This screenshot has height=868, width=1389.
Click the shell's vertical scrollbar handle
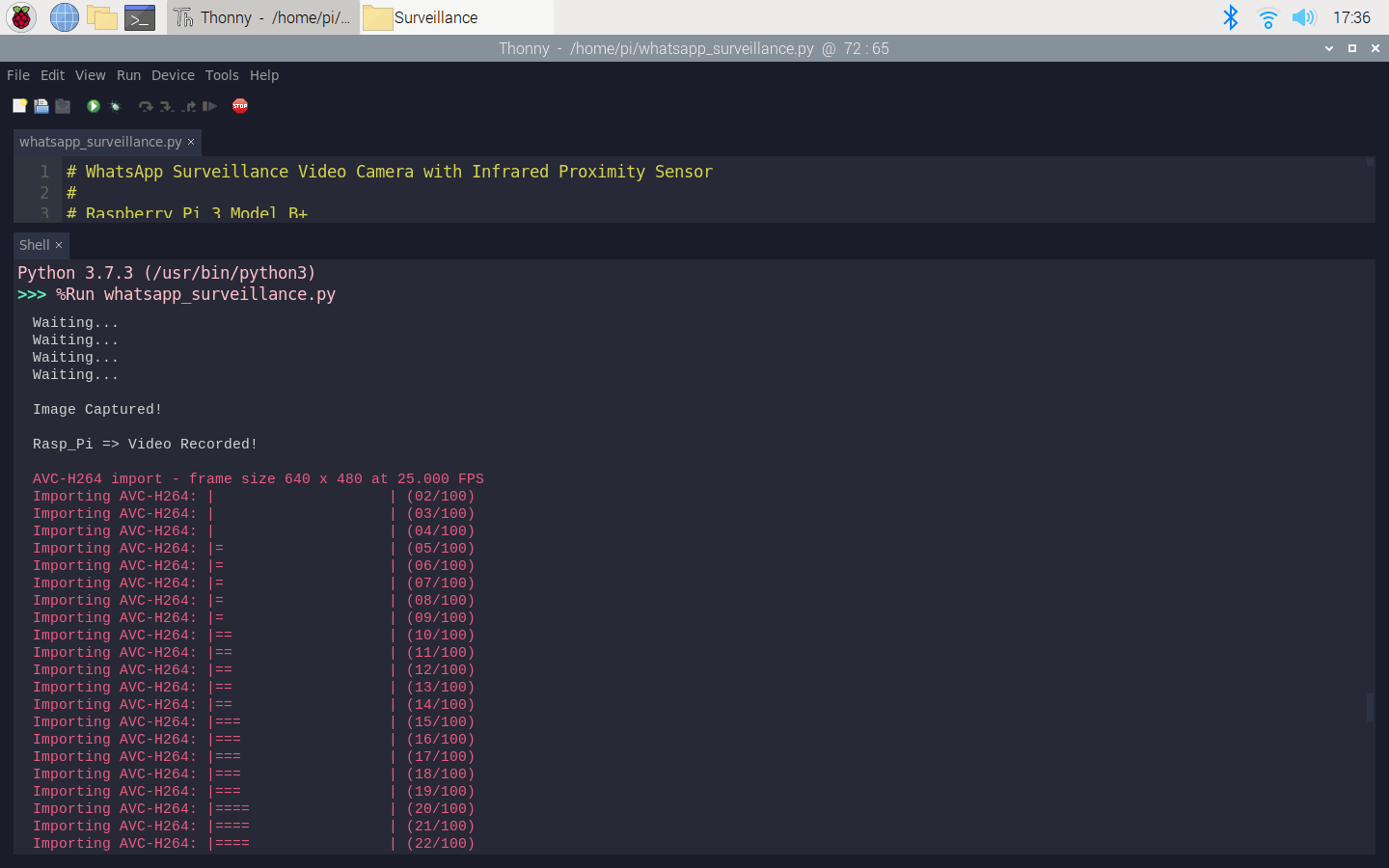[1370, 707]
